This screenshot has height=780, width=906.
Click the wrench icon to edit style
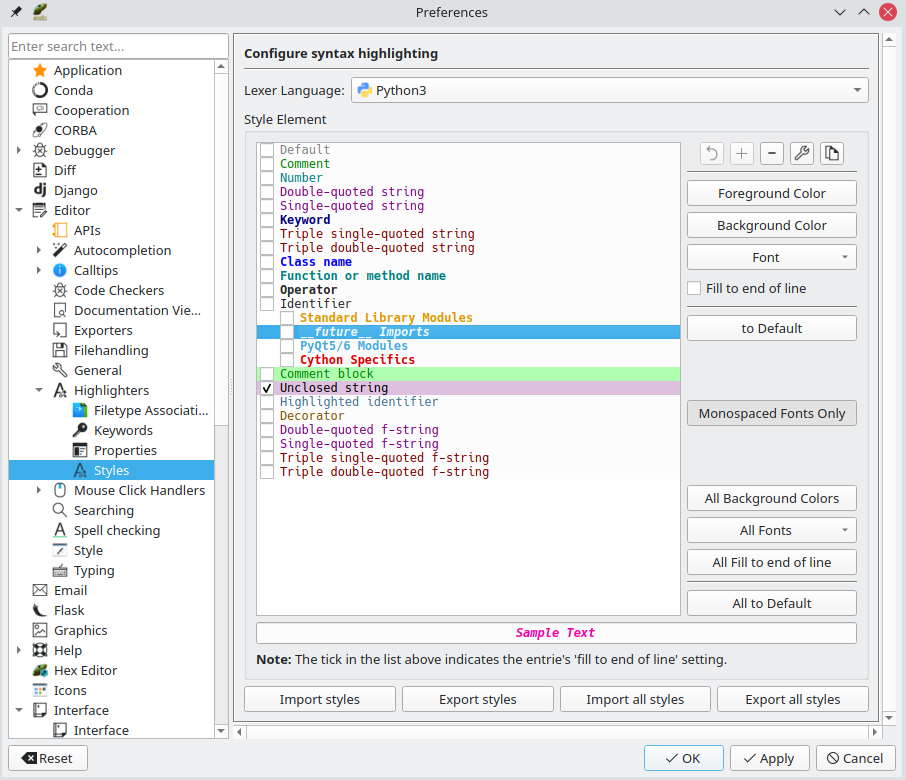tap(801, 153)
